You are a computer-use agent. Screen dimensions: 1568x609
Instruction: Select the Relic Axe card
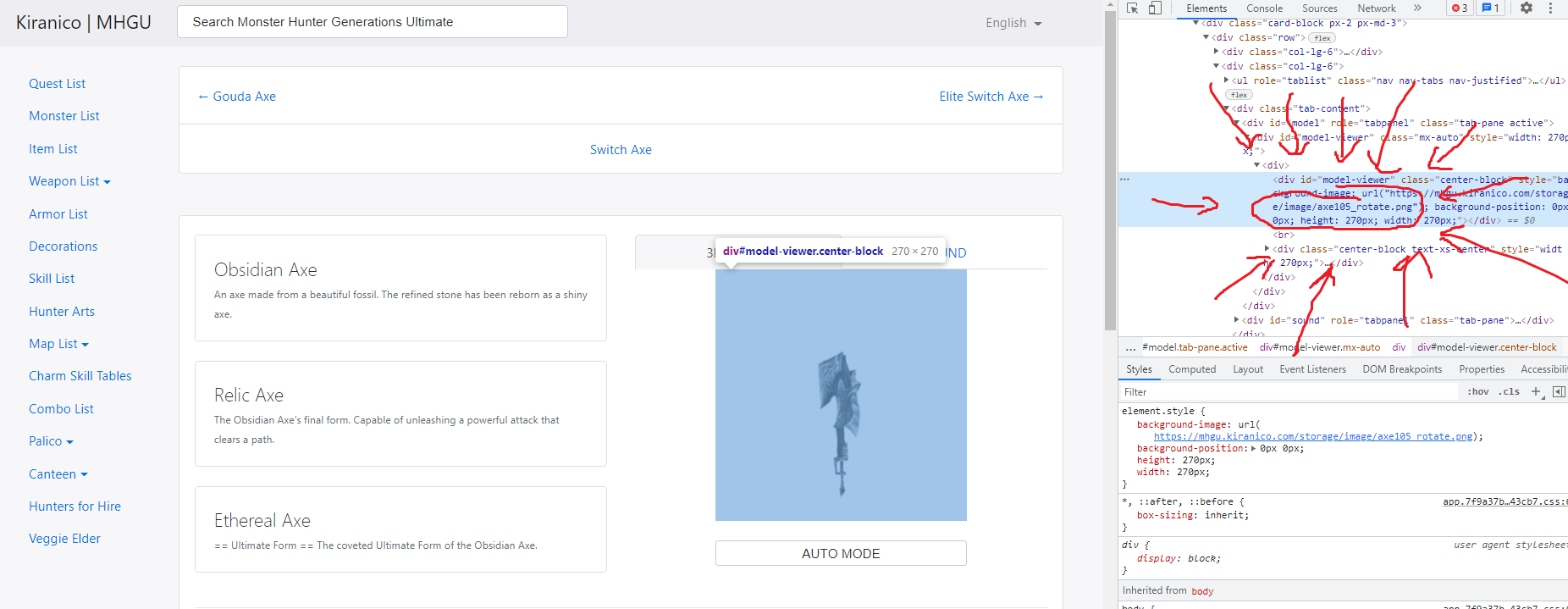coord(400,413)
